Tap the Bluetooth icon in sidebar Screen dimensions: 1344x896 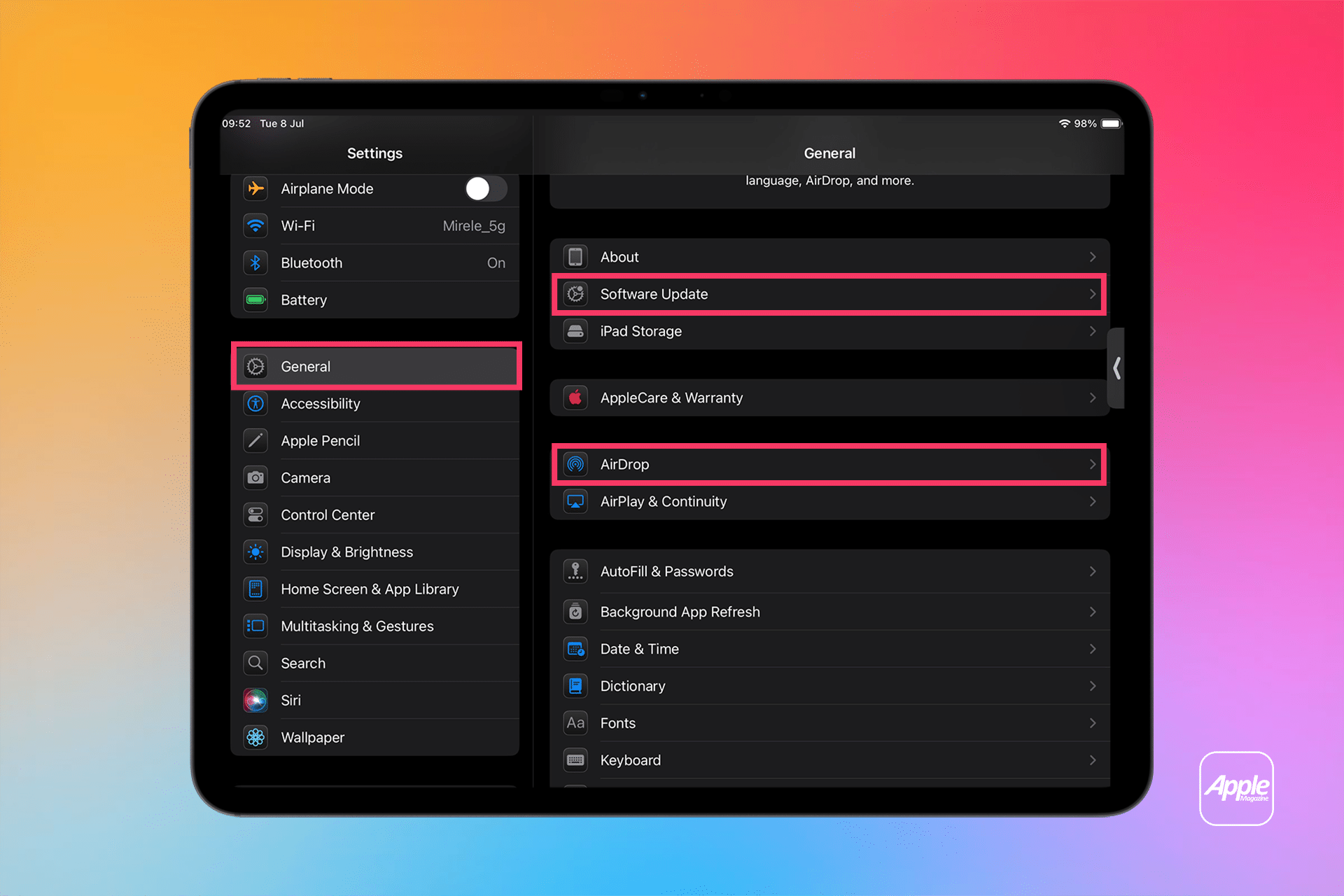(x=255, y=262)
